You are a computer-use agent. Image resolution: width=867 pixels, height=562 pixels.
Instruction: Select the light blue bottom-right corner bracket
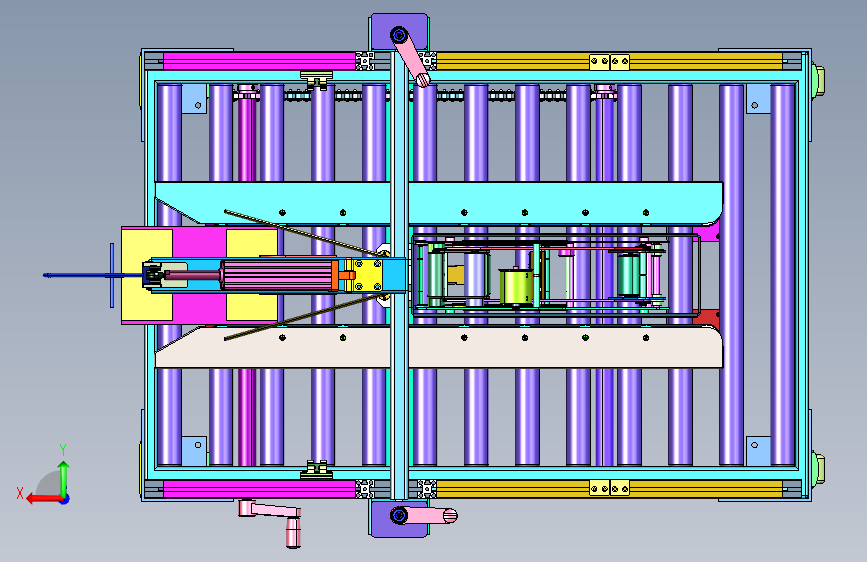[758, 451]
